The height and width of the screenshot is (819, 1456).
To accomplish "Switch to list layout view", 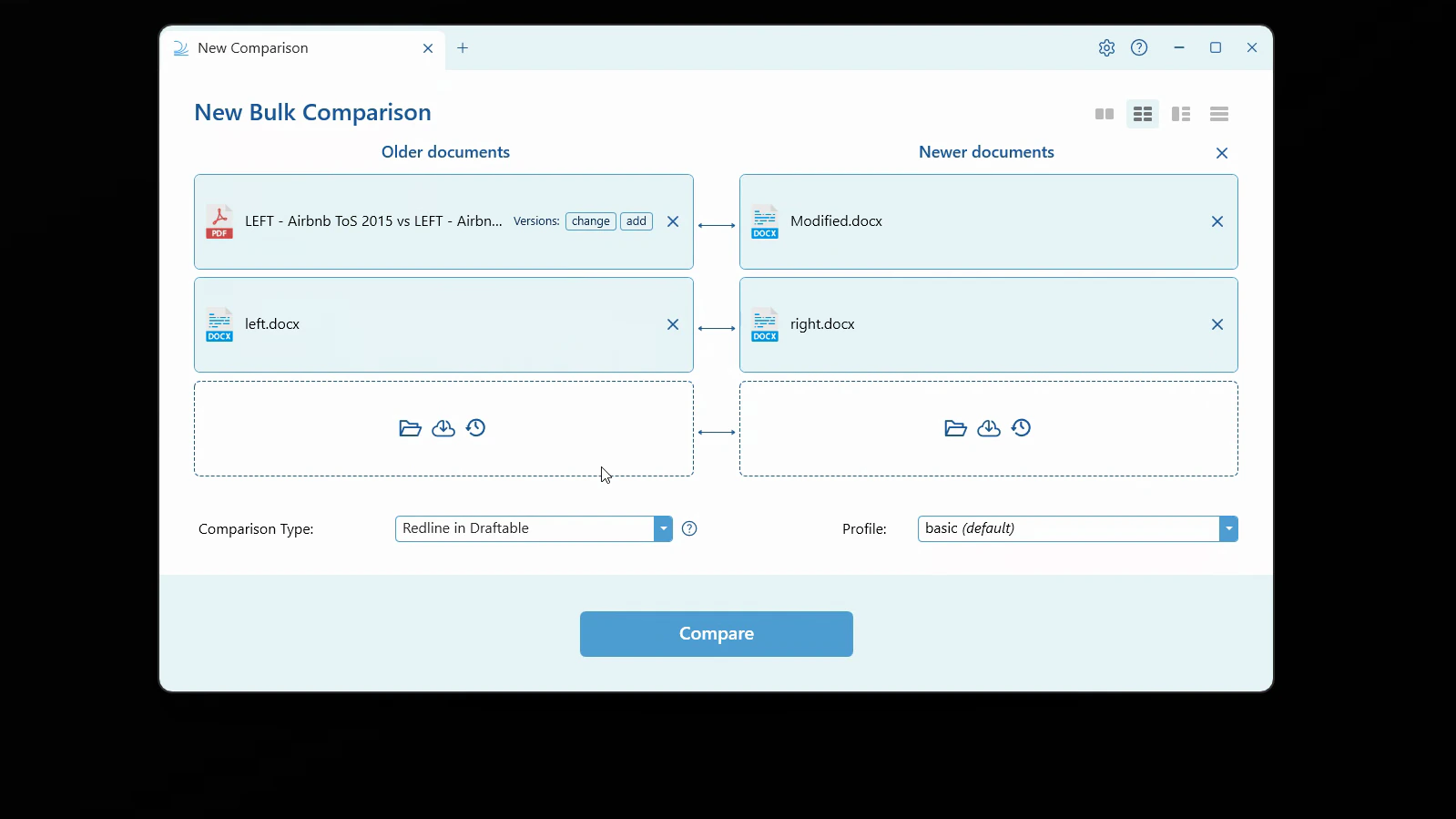I will pos(1219,114).
